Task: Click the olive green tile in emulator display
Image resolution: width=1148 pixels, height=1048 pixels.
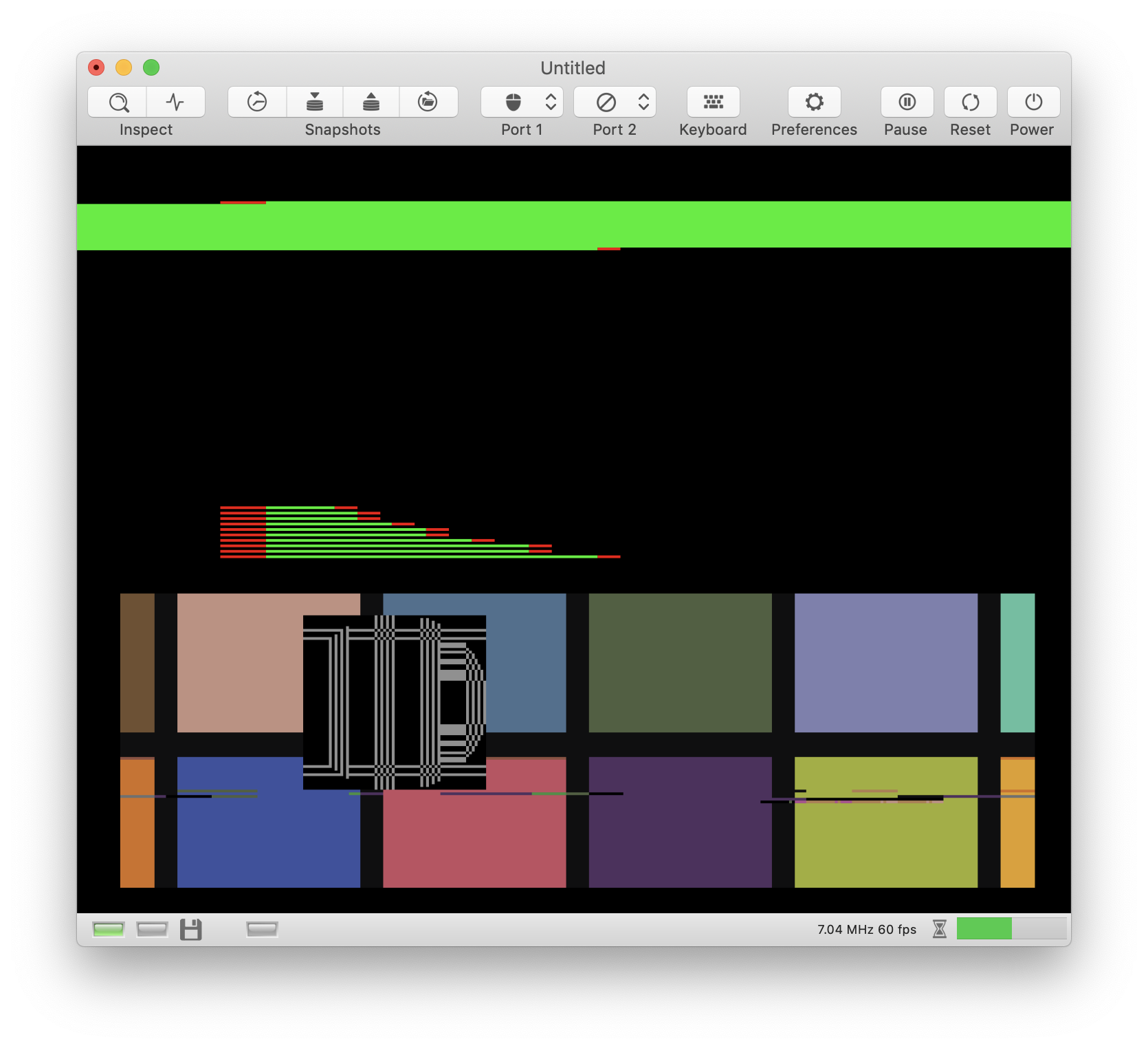Action: (x=680, y=663)
